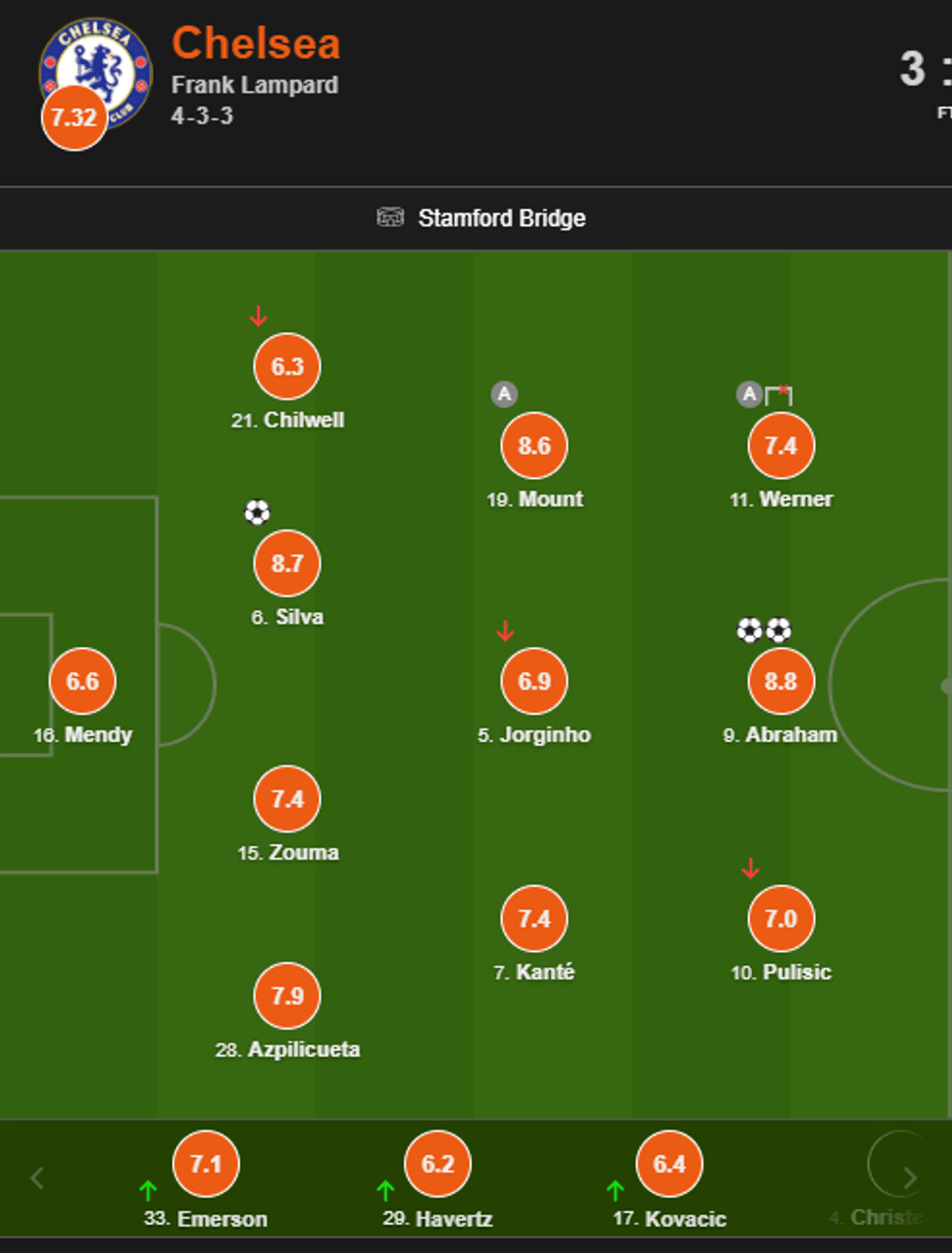
Task: Open Frank Lampard manager link
Action: [x=255, y=85]
